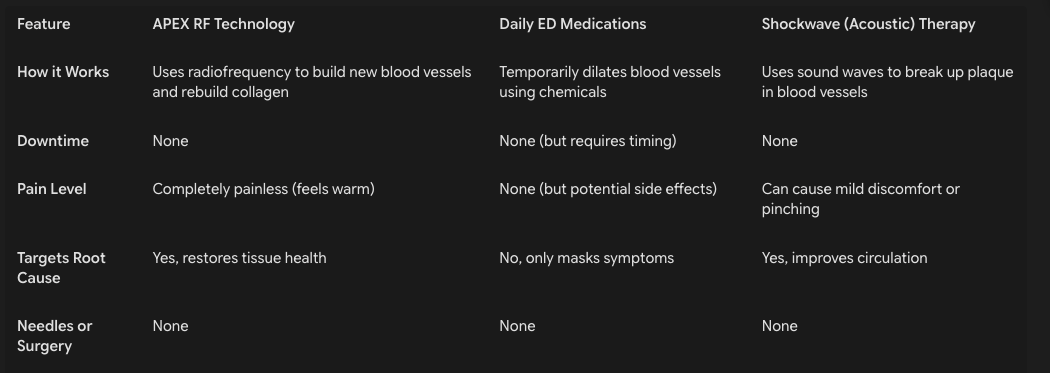
Task: Select the No, only masks symptoms cell
Action: tap(586, 258)
